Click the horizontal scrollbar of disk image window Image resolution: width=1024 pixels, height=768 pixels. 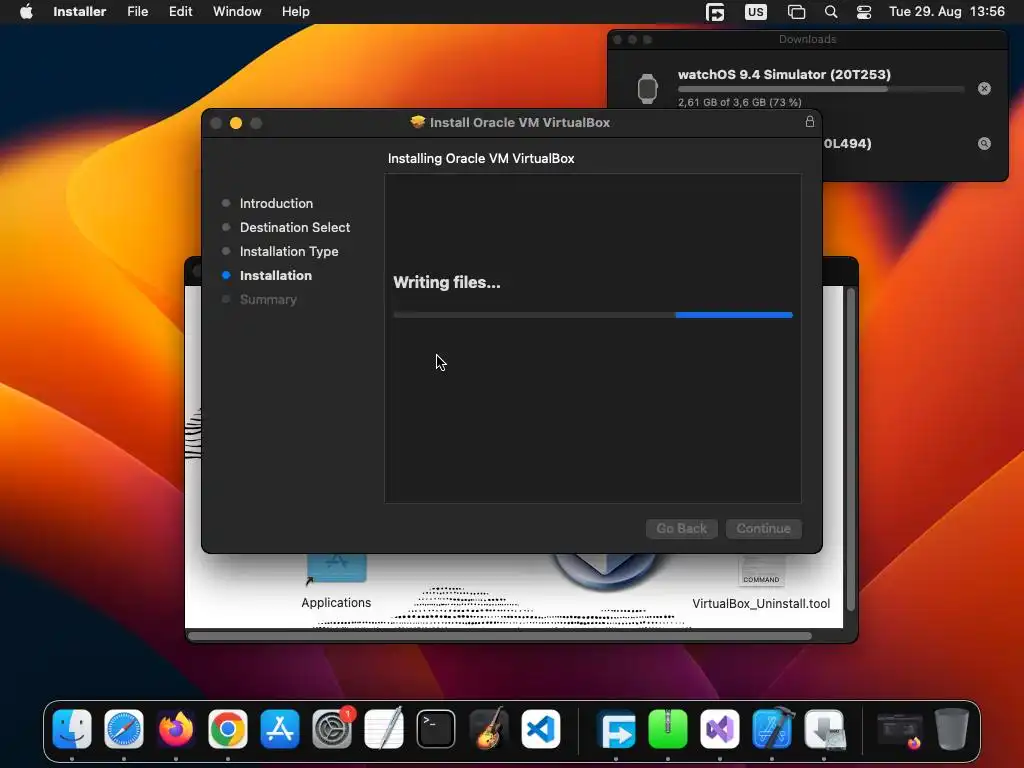coord(500,635)
